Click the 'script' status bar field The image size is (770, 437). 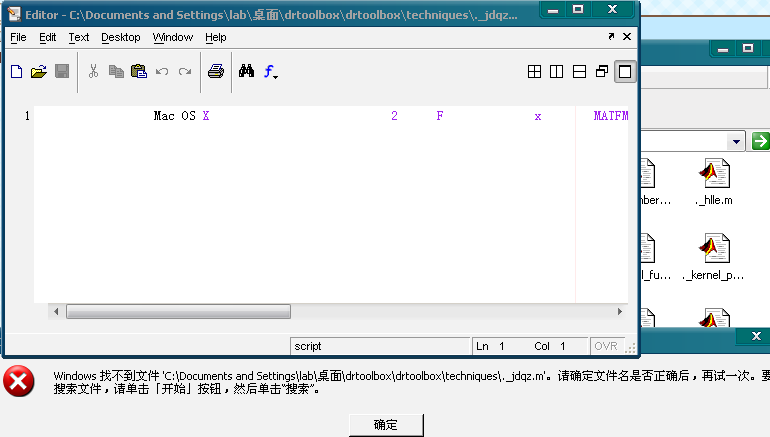click(x=380, y=346)
